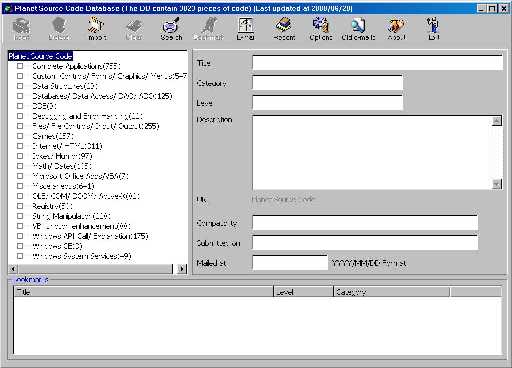This screenshot has height=368, width=512.
Task: Check the Complete Applications category box
Action: (20, 66)
